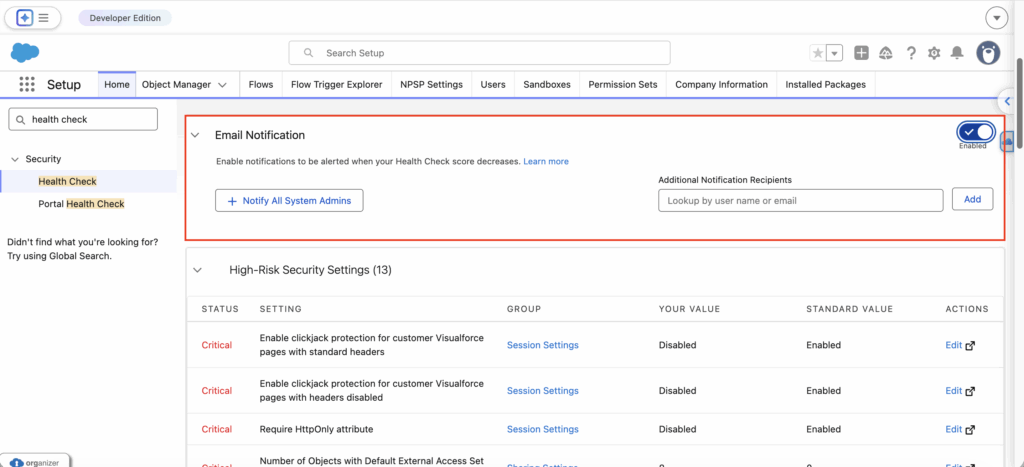Screen dimensions: 1024x467
Task: Collapse the Security tree node
Action: pyautogui.click(x=15, y=159)
